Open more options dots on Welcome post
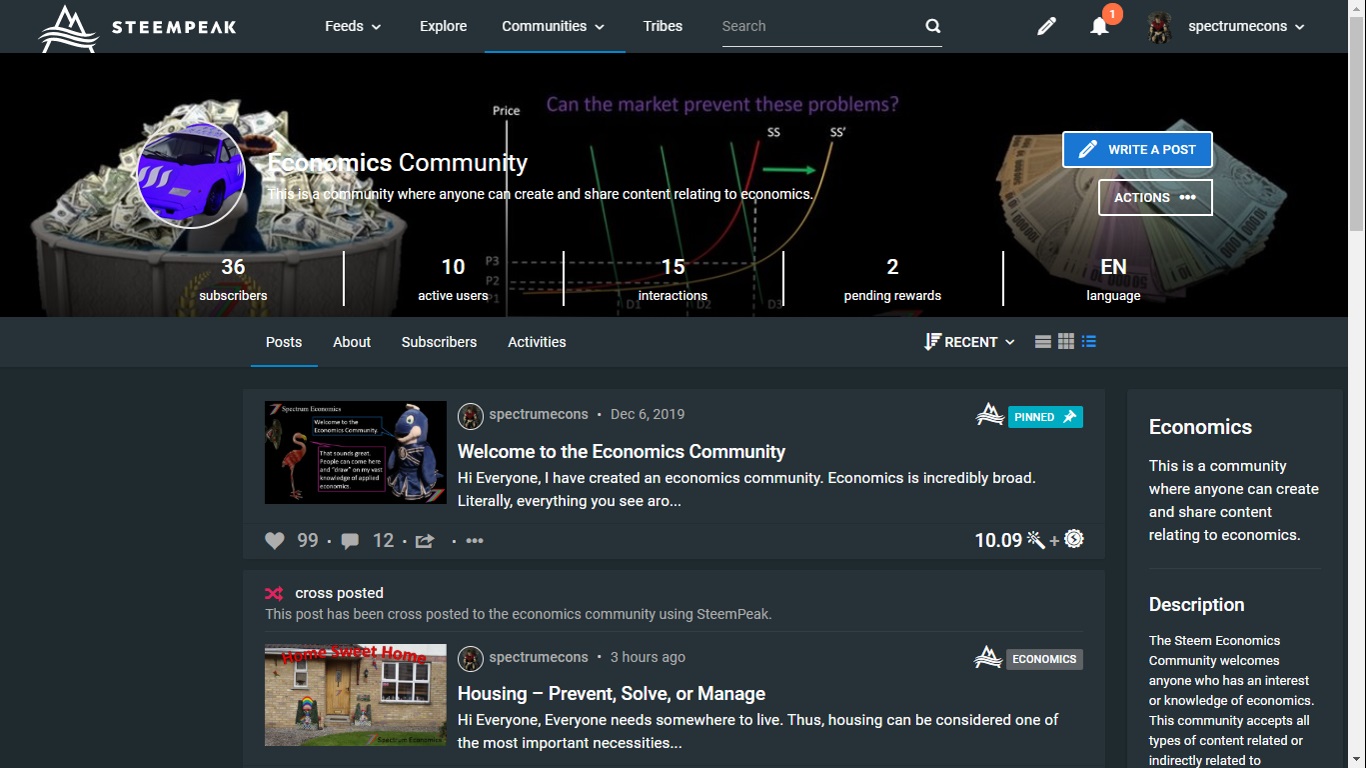The width and height of the screenshot is (1366, 768). click(x=475, y=541)
